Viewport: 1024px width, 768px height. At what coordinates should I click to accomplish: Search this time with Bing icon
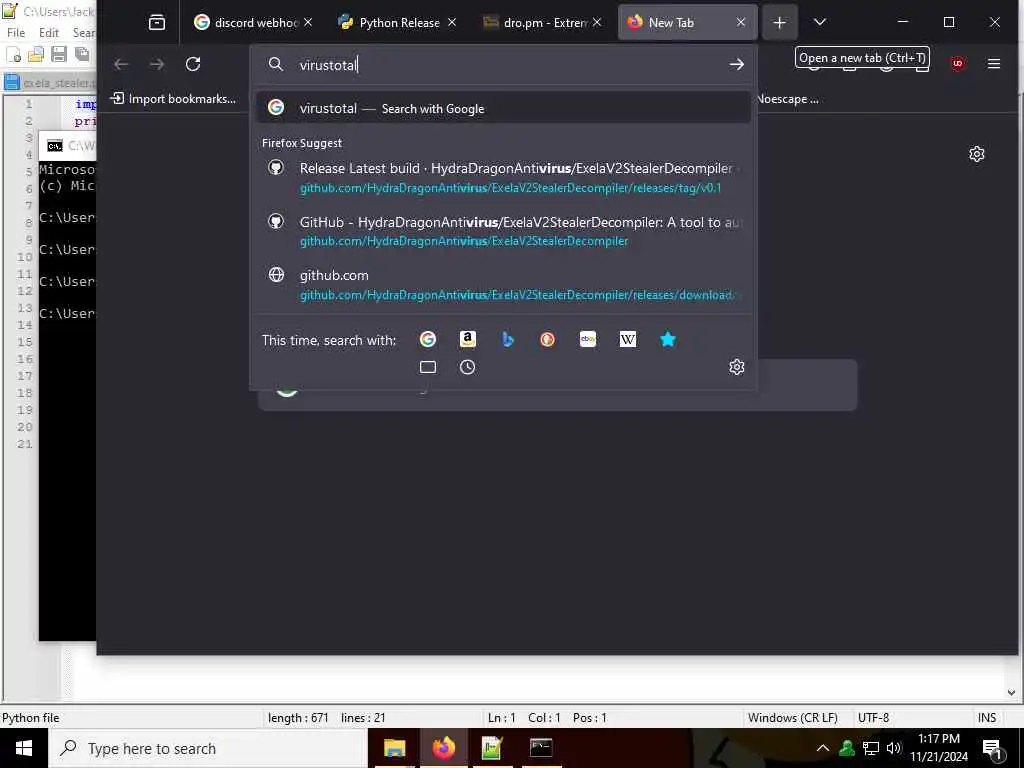508,340
